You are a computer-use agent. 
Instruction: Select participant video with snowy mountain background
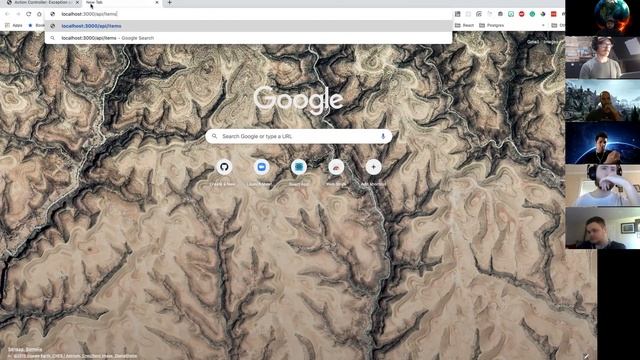tap(602, 100)
